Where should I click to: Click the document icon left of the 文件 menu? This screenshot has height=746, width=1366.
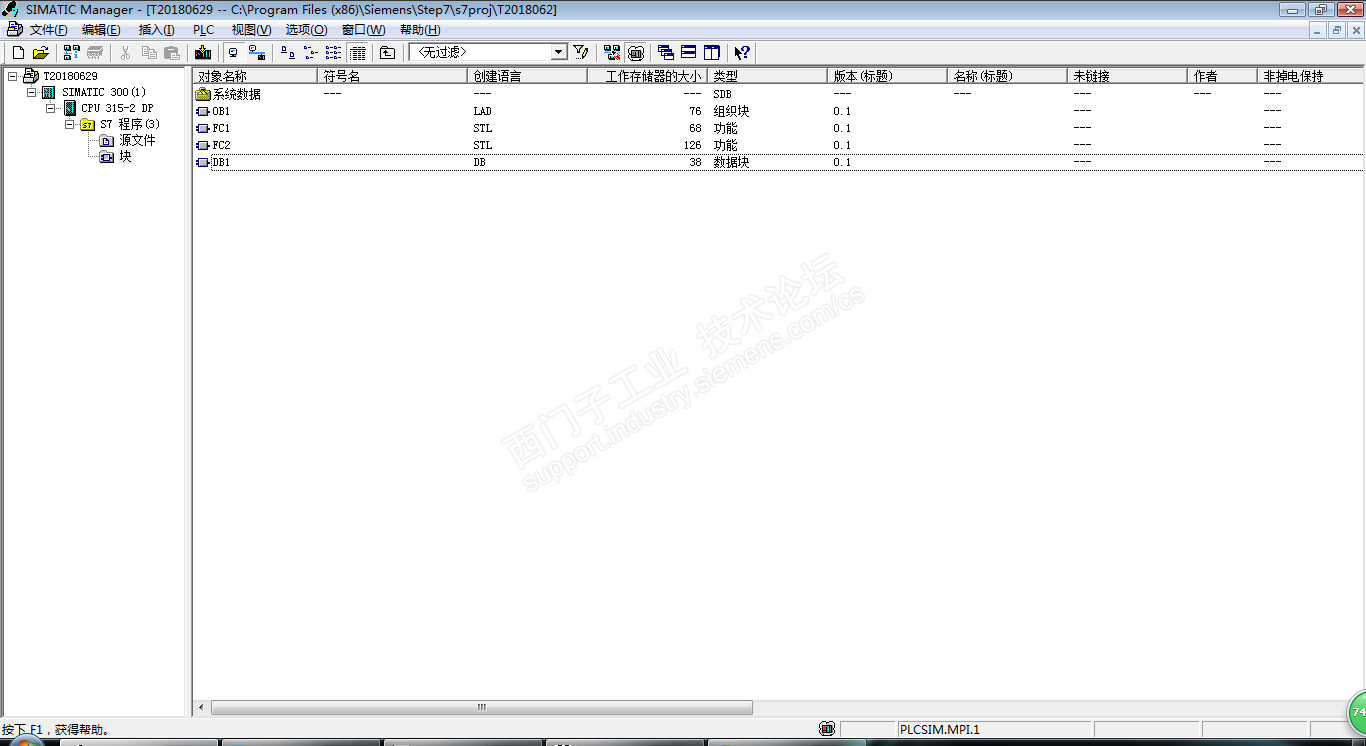14,30
